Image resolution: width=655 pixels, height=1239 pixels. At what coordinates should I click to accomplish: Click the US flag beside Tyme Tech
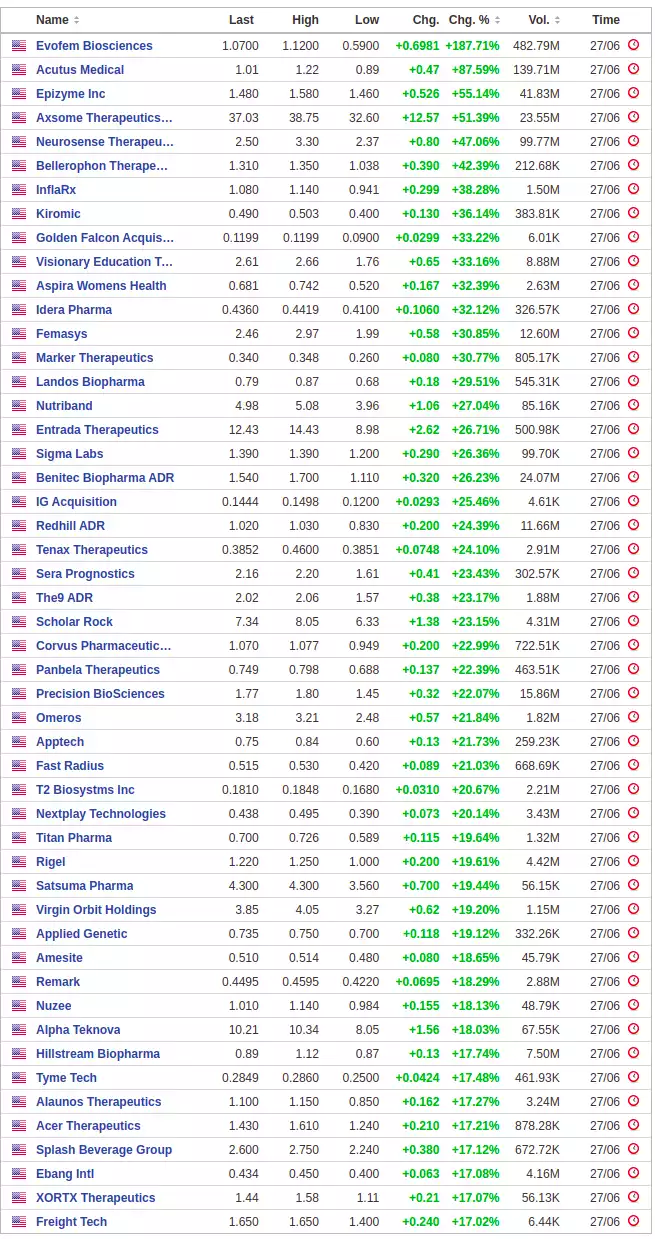point(19,1078)
